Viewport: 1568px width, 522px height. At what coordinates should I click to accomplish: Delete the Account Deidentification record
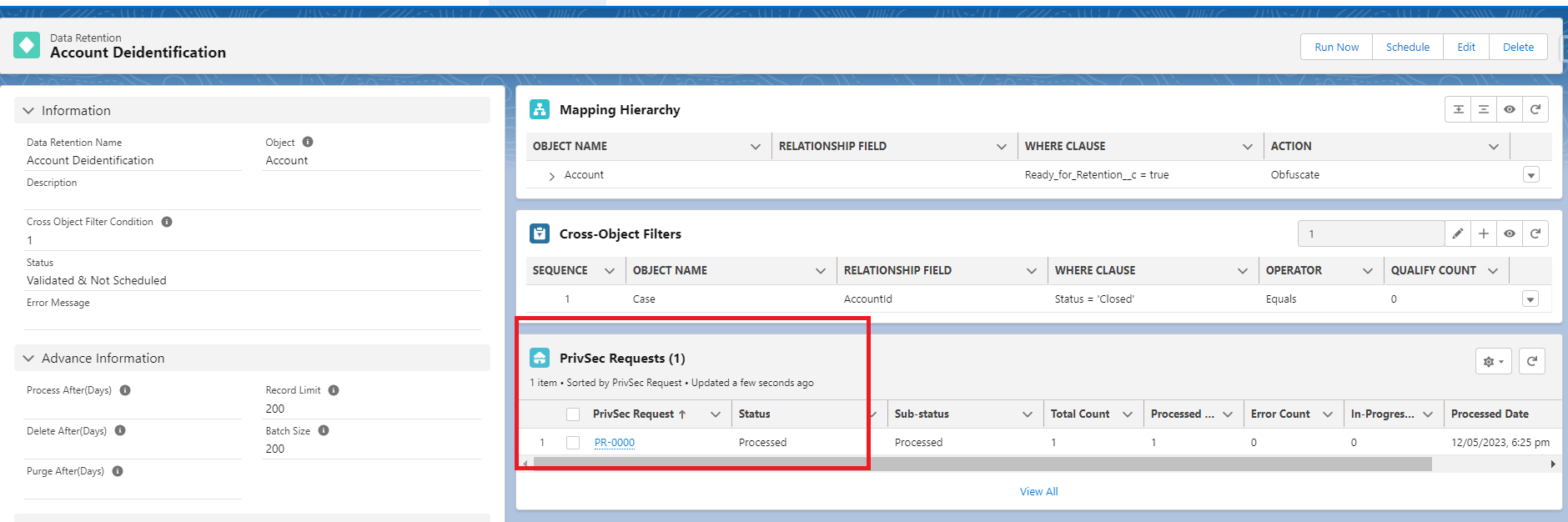coord(1518,47)
